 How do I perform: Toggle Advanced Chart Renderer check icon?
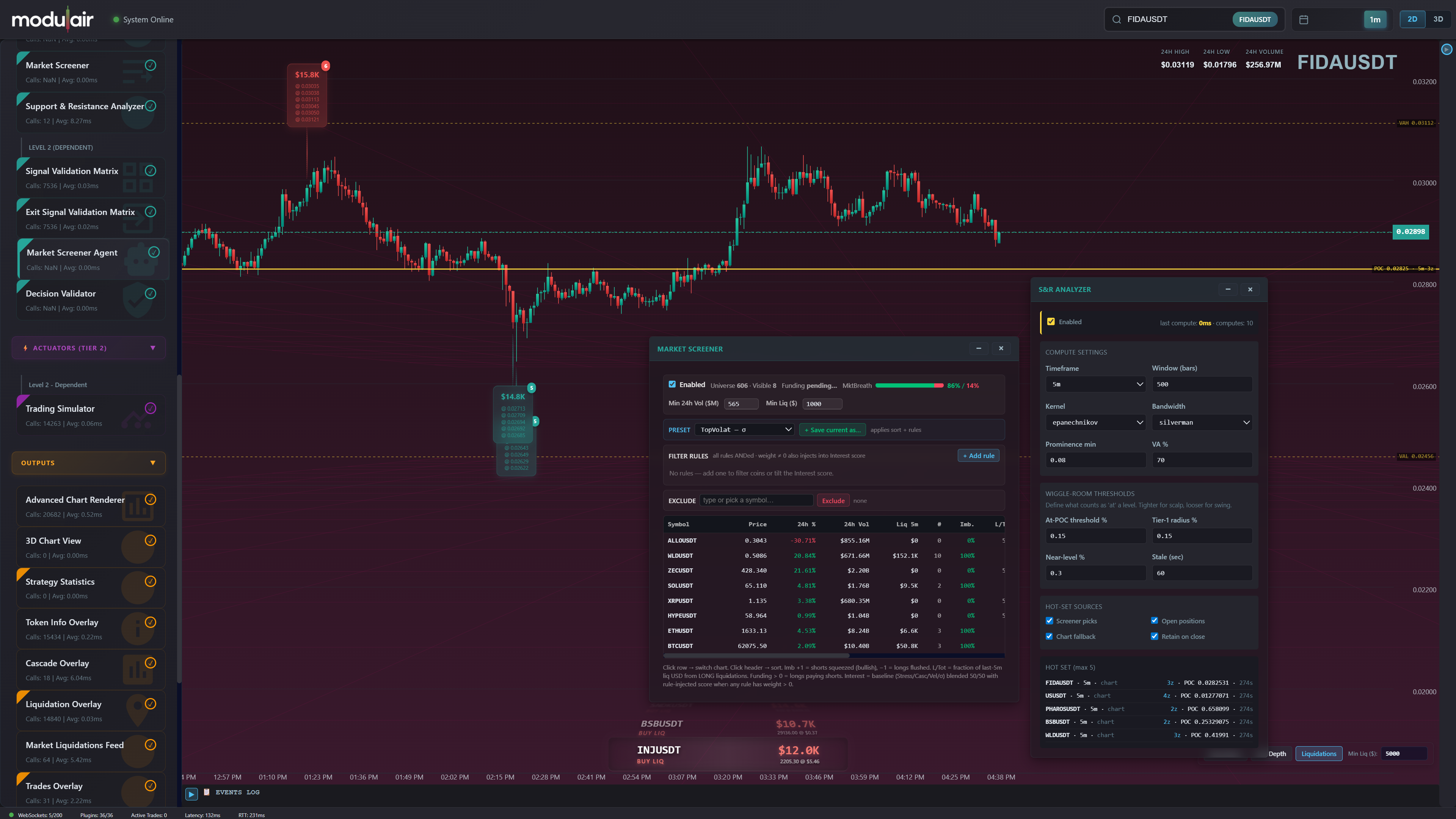coord(151,499)
